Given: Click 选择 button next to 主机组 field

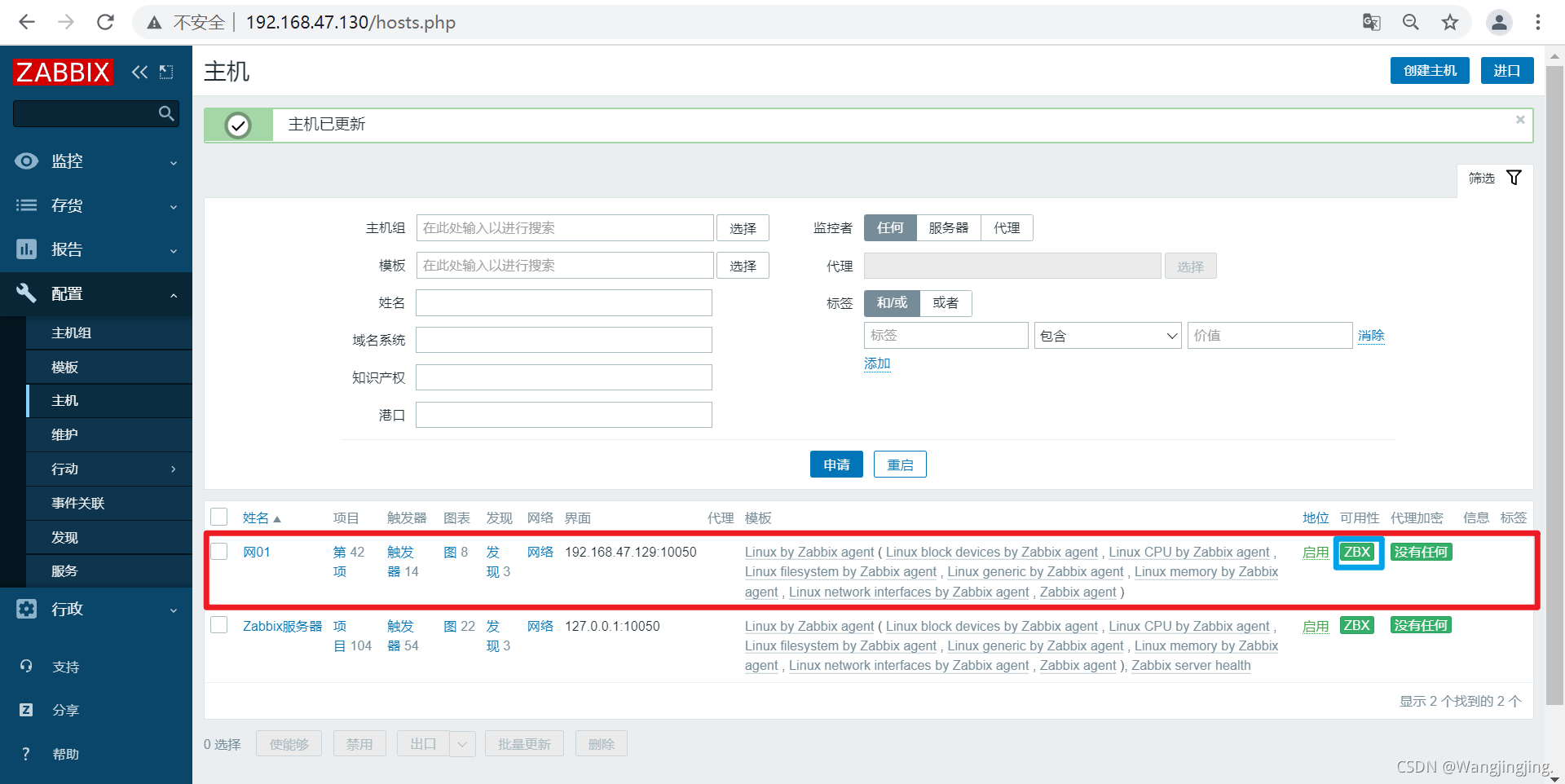Looking at the screenshot, I should pos(743,227).
